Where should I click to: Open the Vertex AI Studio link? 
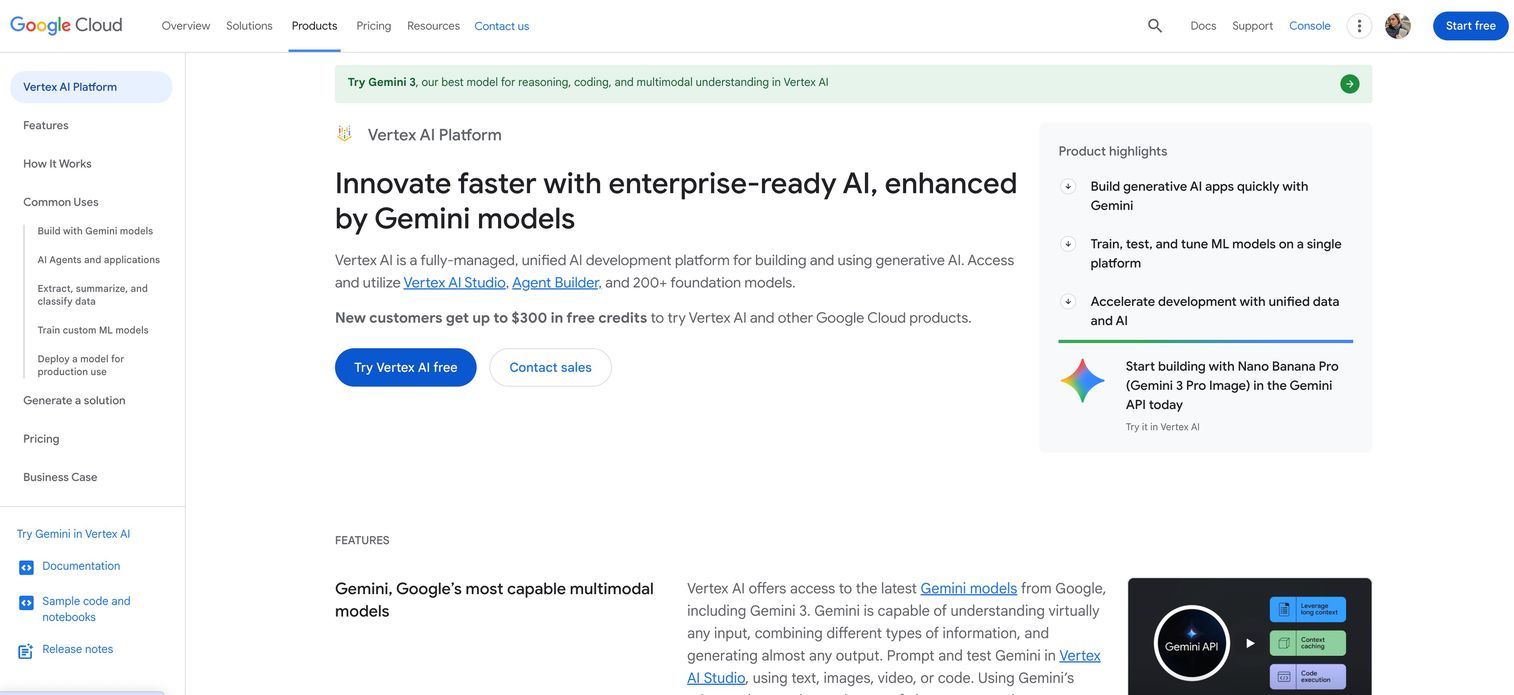pyautogui.click(x=454, y=283)
